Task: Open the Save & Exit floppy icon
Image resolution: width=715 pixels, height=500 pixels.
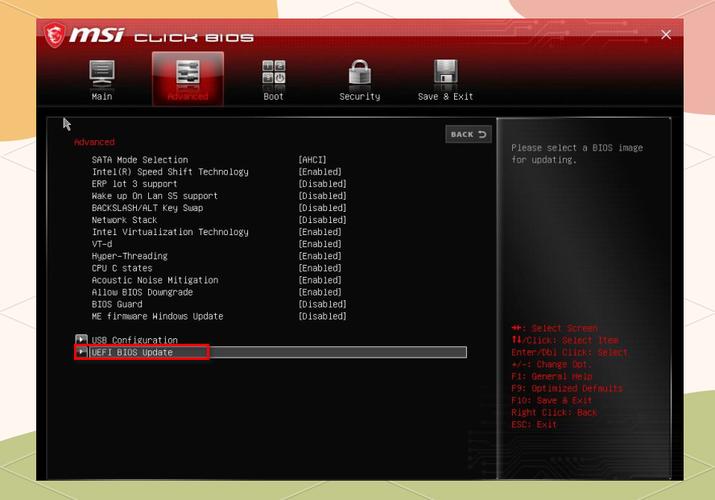Action: click(446, 72)
